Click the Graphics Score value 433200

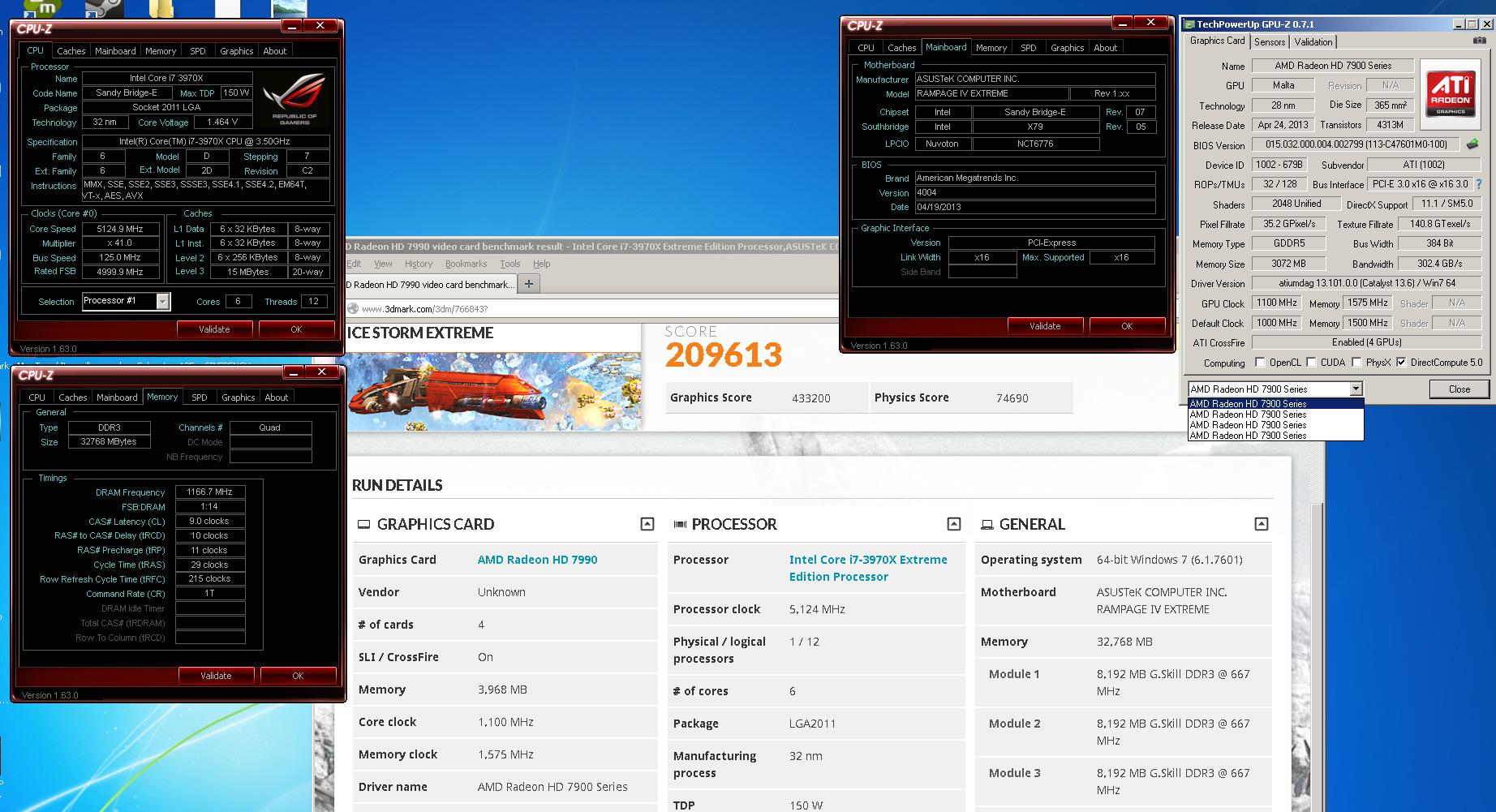(x=810, y=398)
